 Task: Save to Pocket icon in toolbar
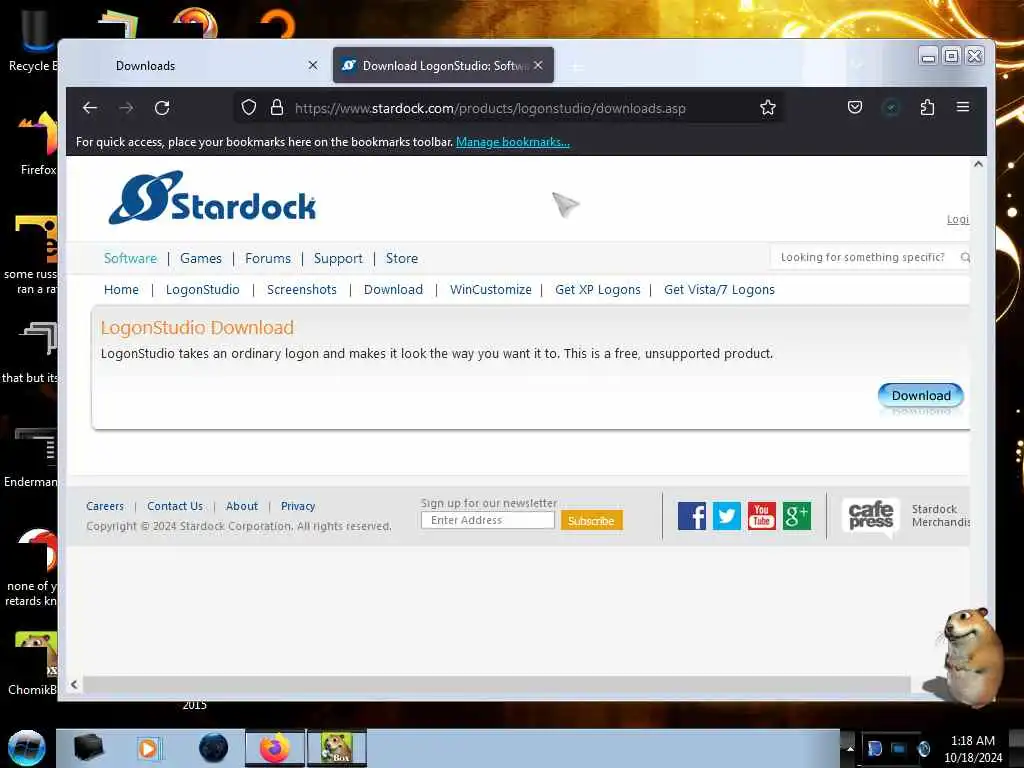[855, 107]
